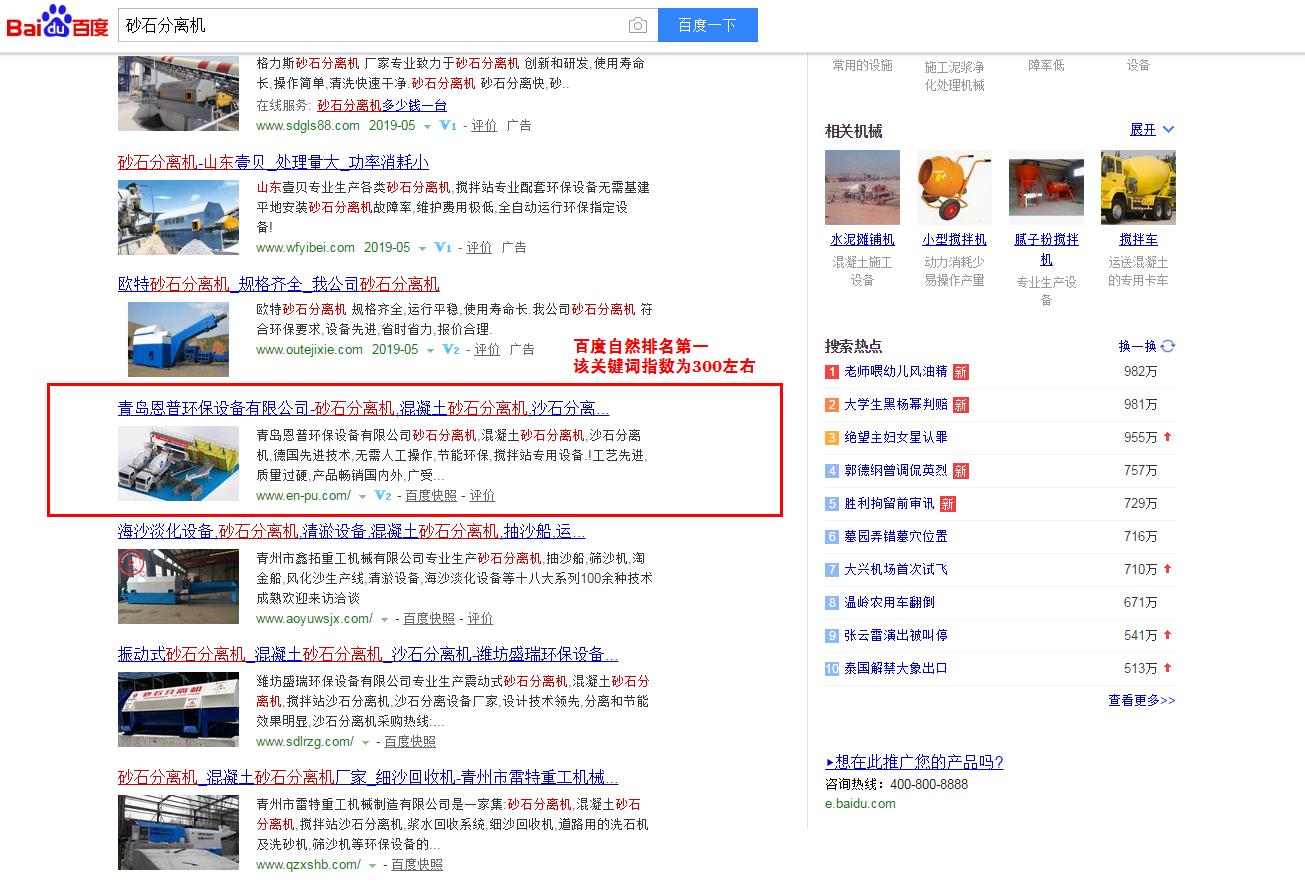Open image search via camera icon
Image resolution: width=1305 pixels, height=887 pixels.
[x=637, y=25]
